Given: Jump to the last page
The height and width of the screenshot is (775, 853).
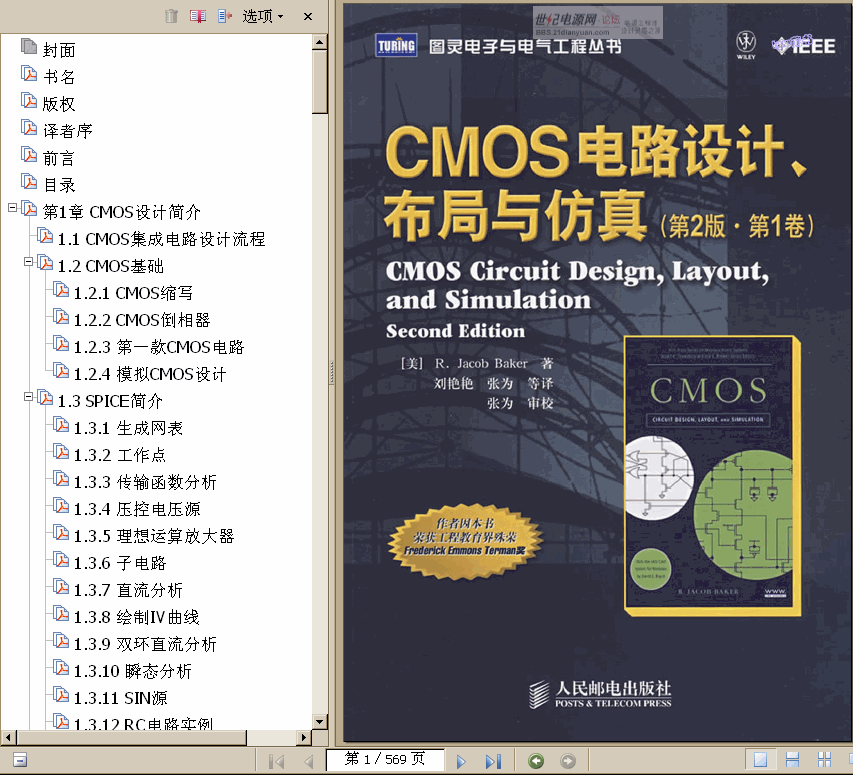Looking at the screenshot, I should coord(493,761).
